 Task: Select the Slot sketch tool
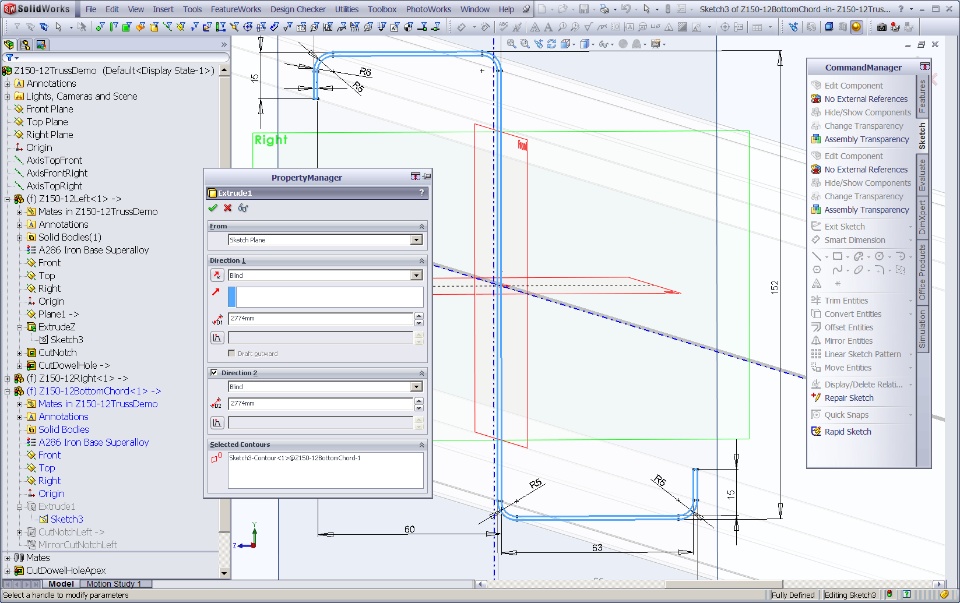click(x=858, y=256)
